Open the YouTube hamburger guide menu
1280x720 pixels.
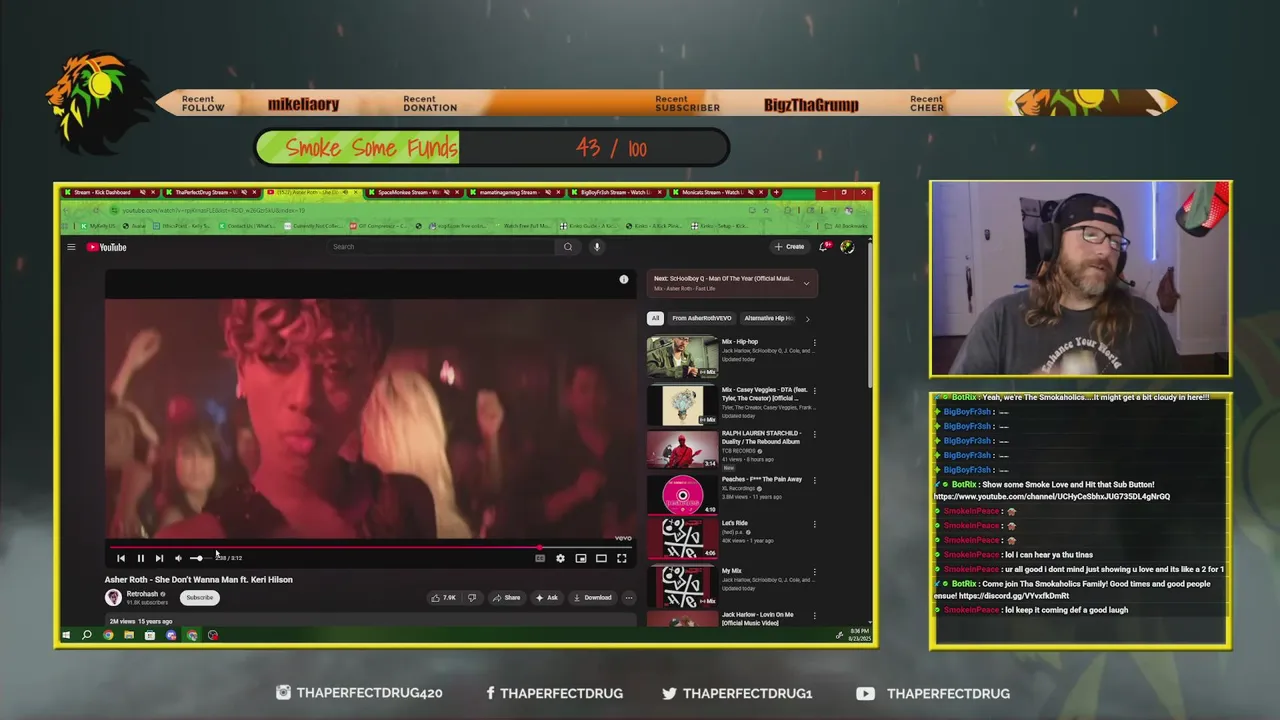point(71,247)
